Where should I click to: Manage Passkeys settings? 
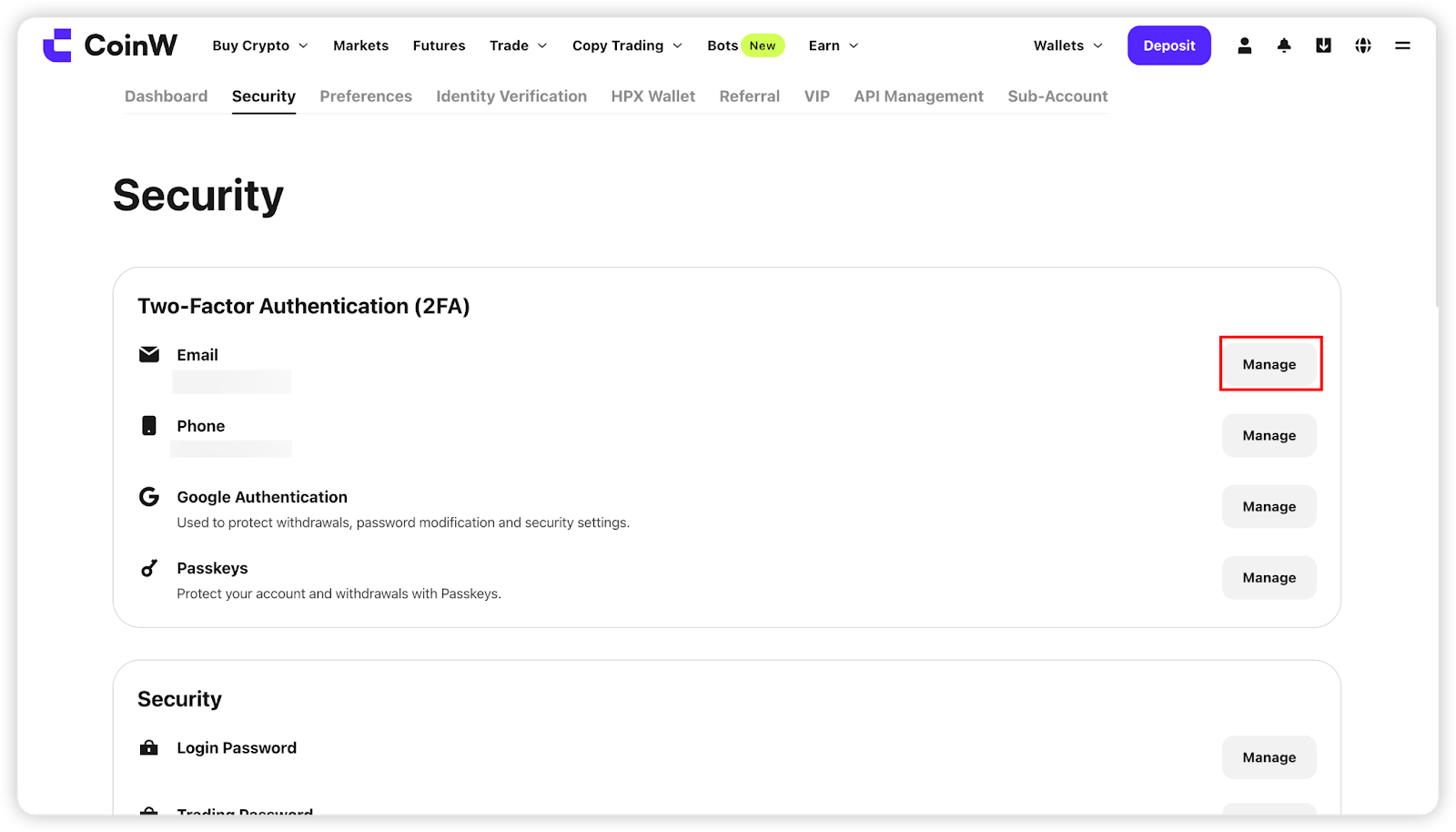point(1269,577)
